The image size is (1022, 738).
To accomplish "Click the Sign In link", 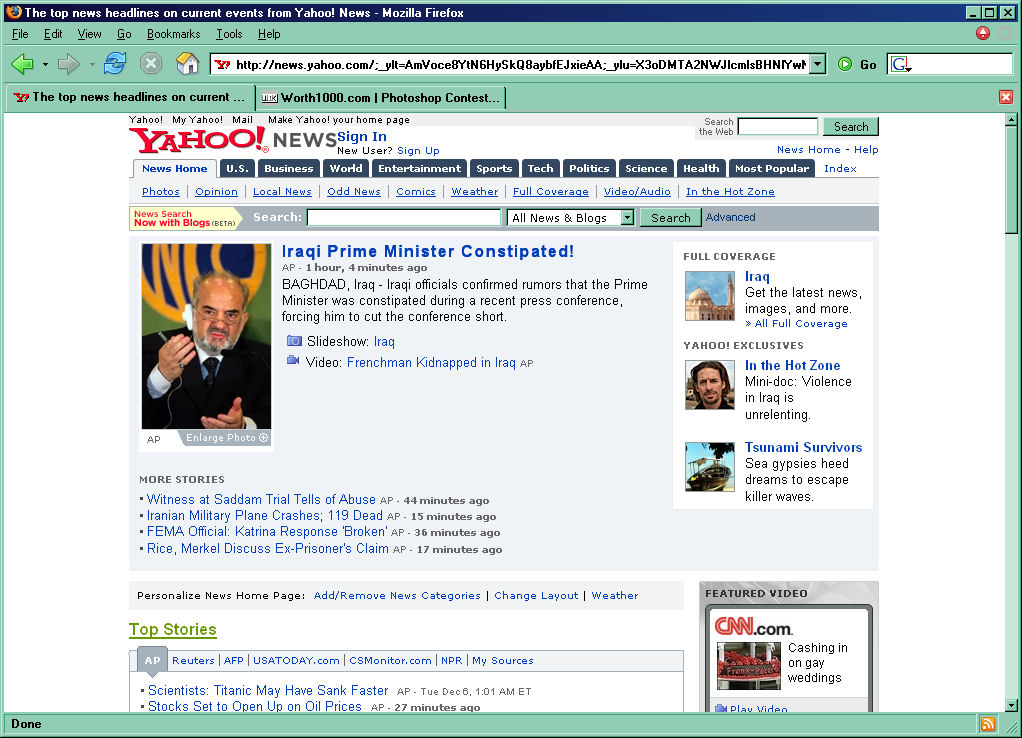I will [x=362, y=136].
